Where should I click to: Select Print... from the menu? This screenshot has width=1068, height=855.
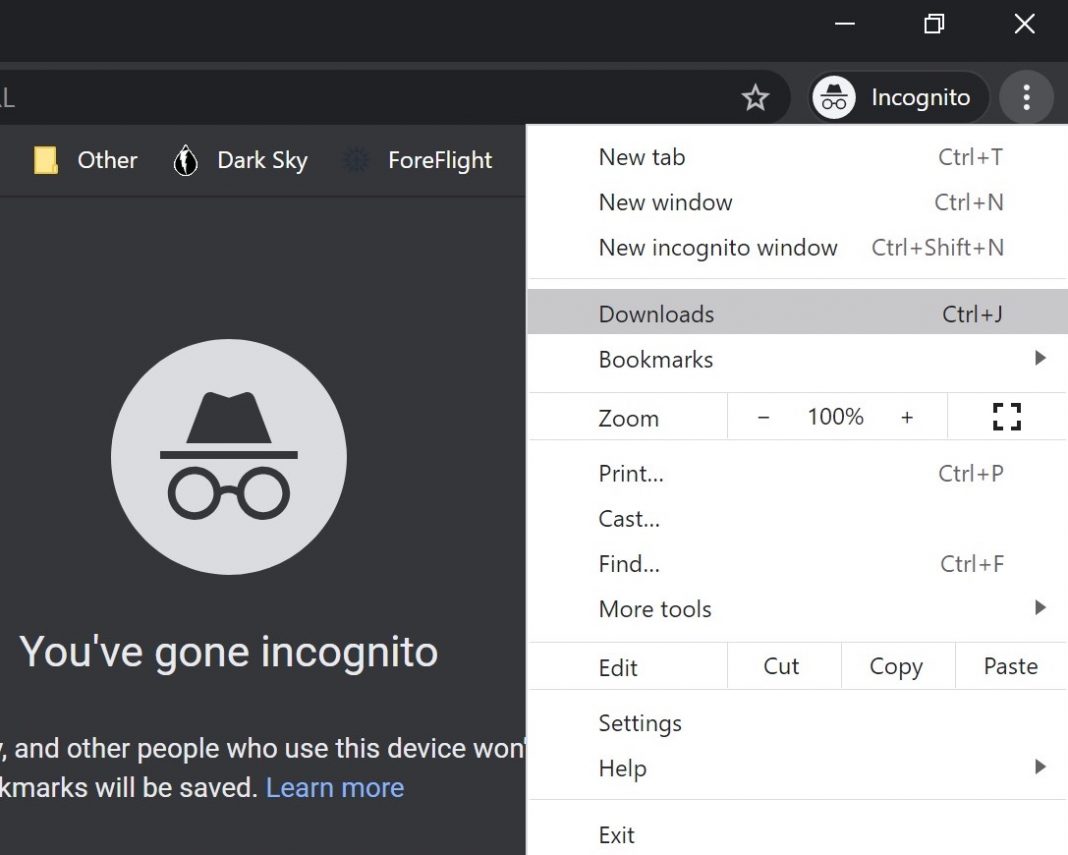coord(798,473)
